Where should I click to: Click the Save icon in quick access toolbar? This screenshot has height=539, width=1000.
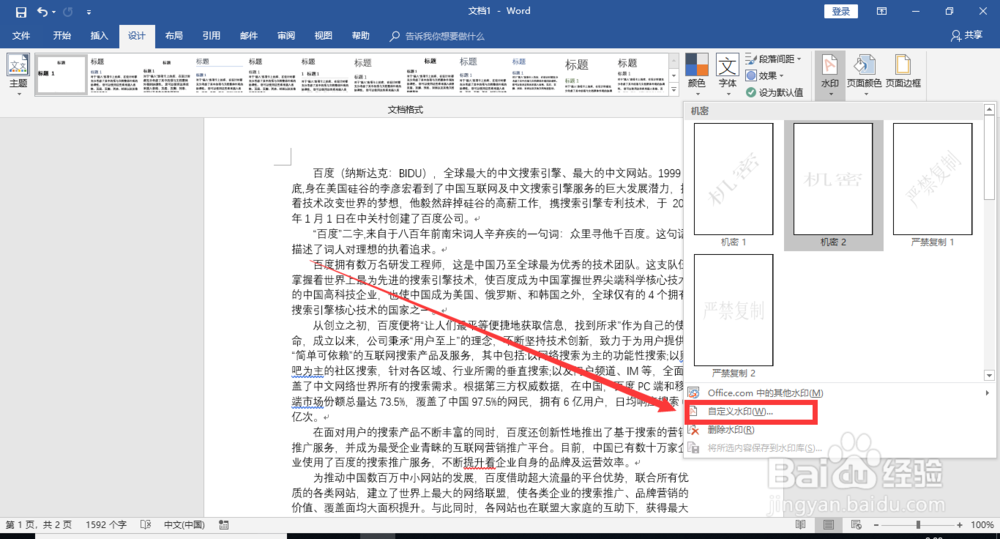tap(21, 11)
